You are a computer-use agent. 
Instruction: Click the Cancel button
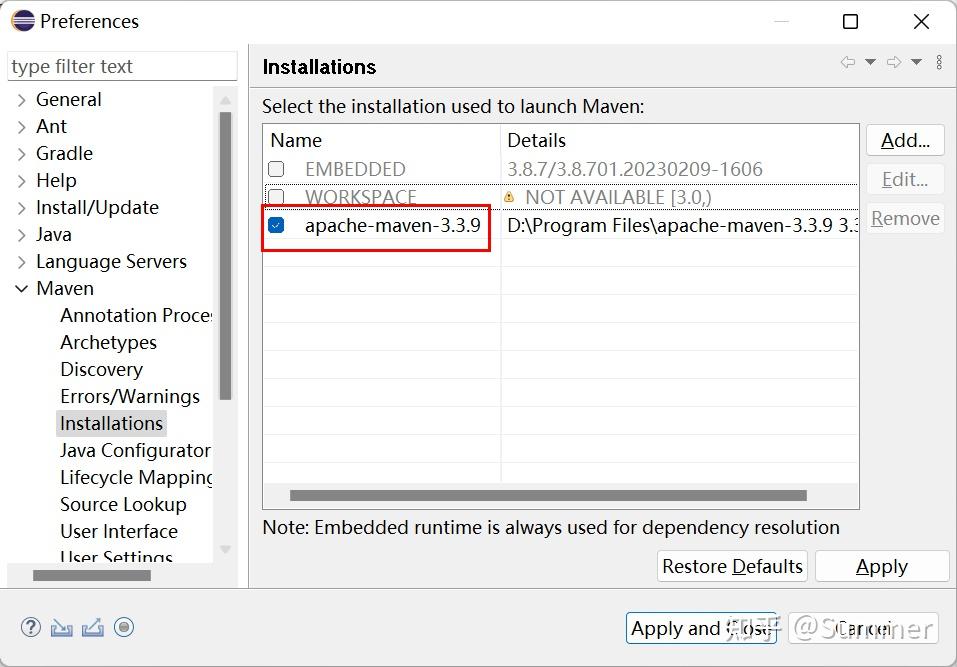click(863, 628)
